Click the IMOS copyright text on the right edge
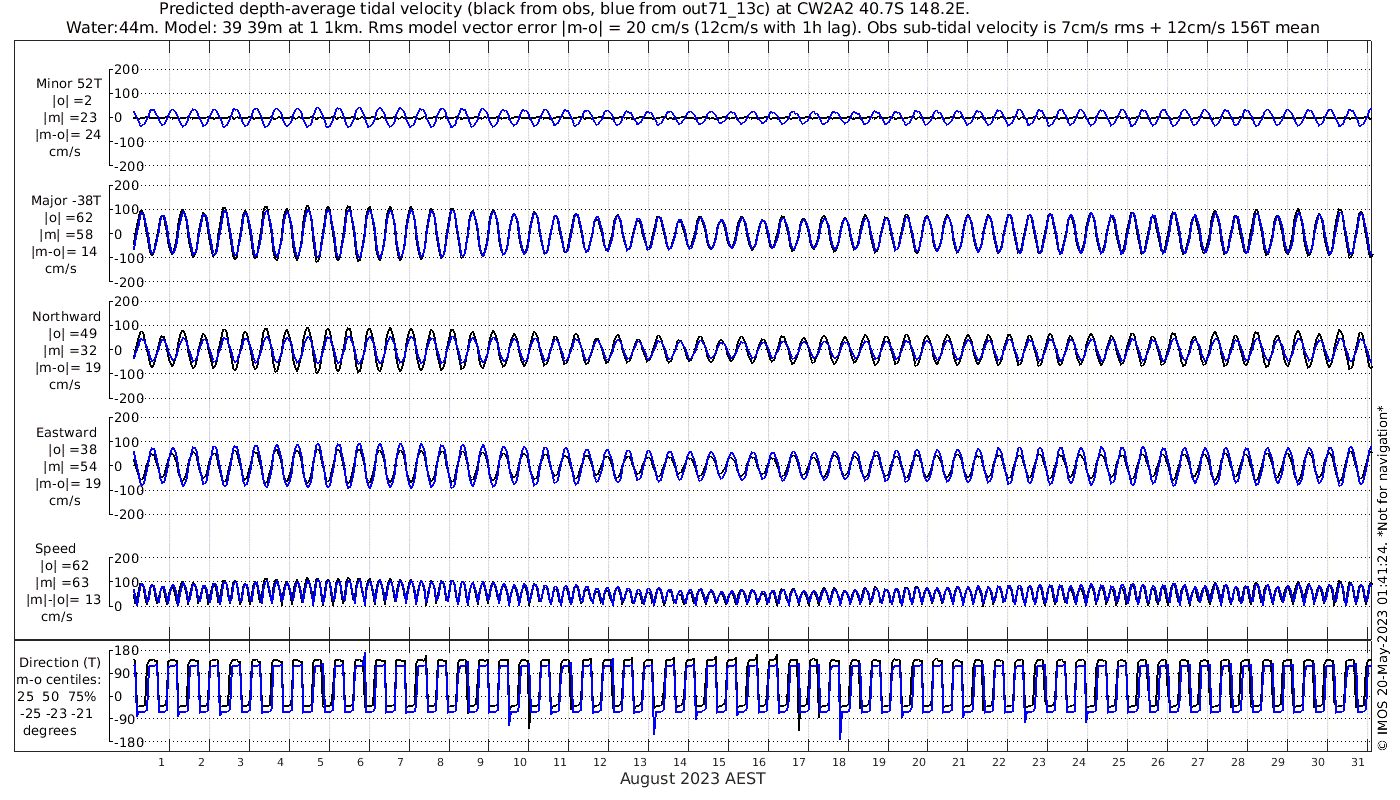The image size is (1400, 800). (1383, 578)
